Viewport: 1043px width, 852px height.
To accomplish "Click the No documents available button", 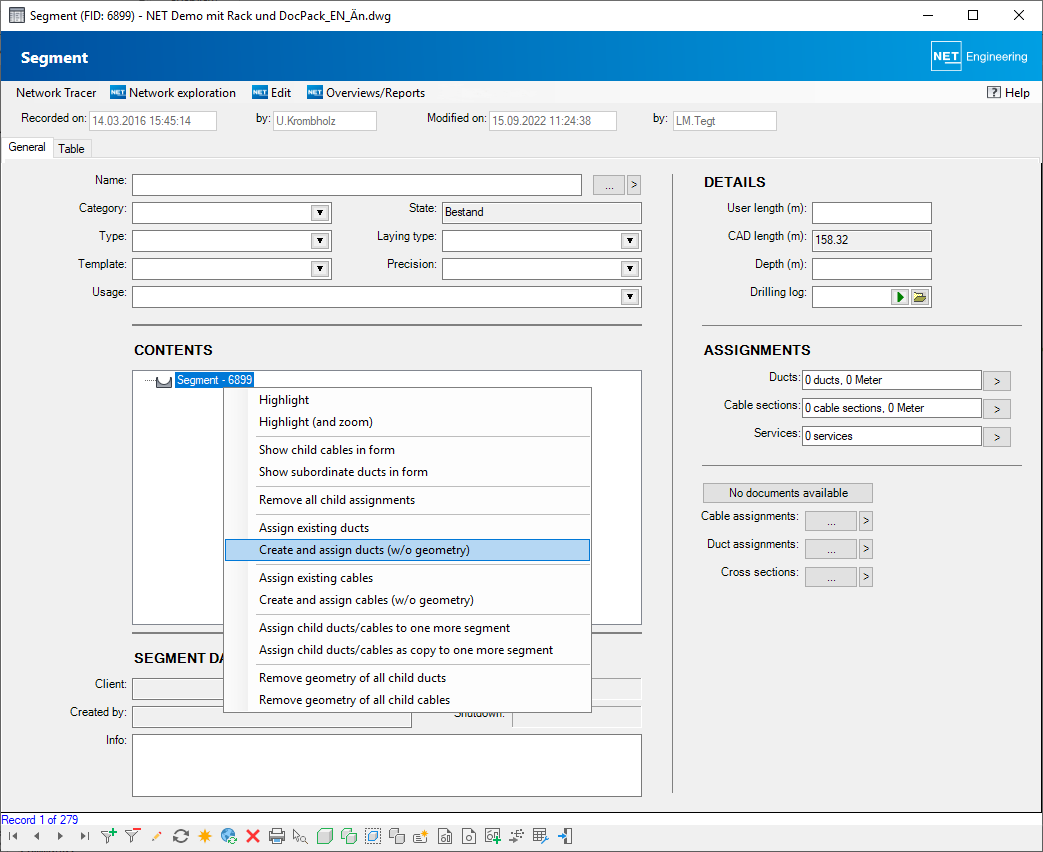I will tap(788, 493).
